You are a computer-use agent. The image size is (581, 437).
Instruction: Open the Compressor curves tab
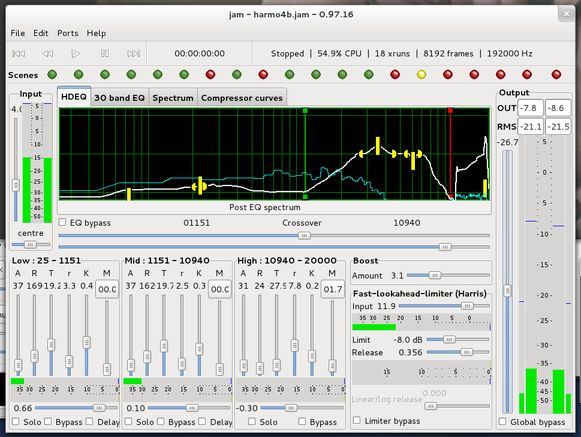coord(242,98)
